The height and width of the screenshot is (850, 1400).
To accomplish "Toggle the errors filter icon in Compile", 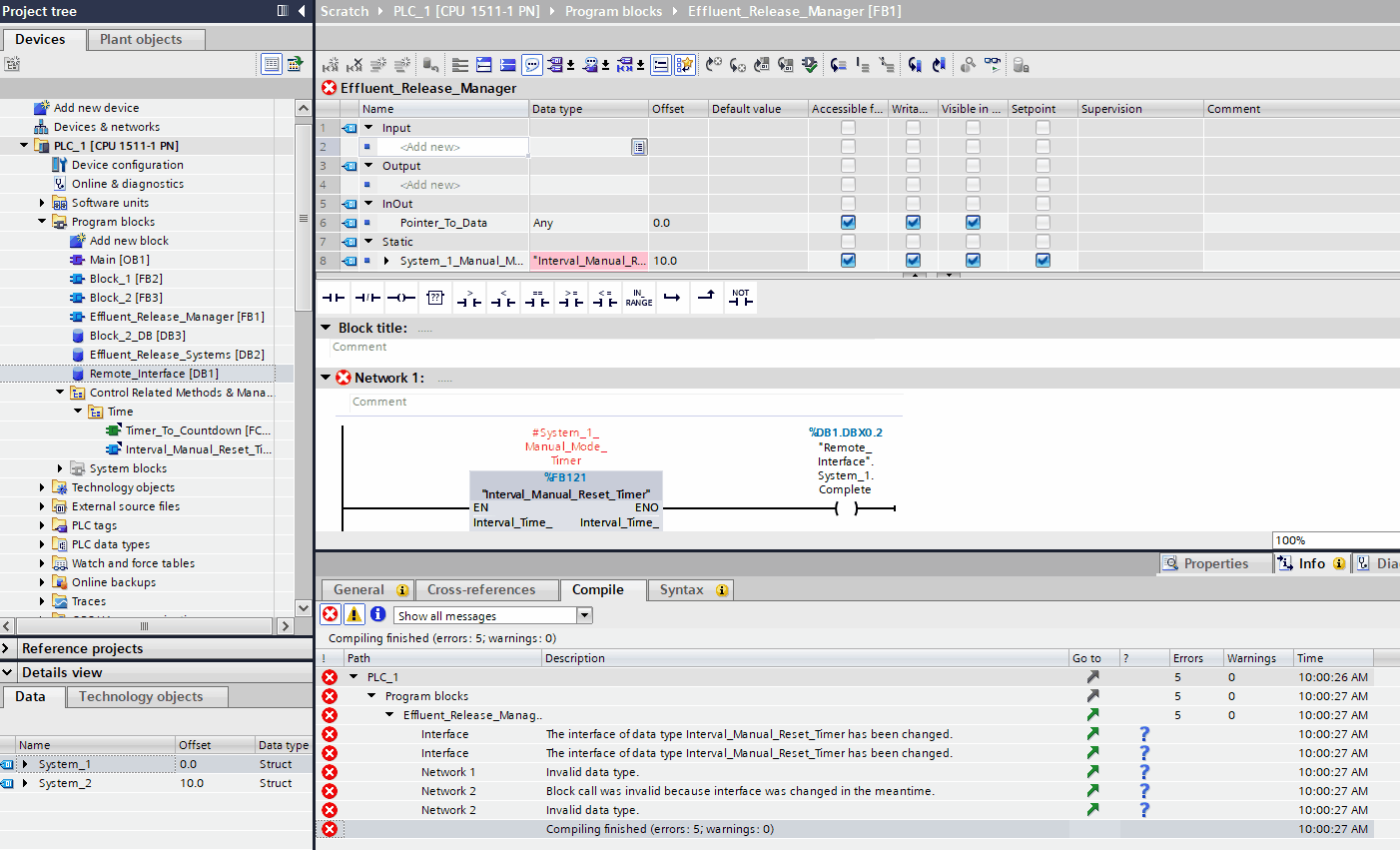I will (x=331, y=614).
